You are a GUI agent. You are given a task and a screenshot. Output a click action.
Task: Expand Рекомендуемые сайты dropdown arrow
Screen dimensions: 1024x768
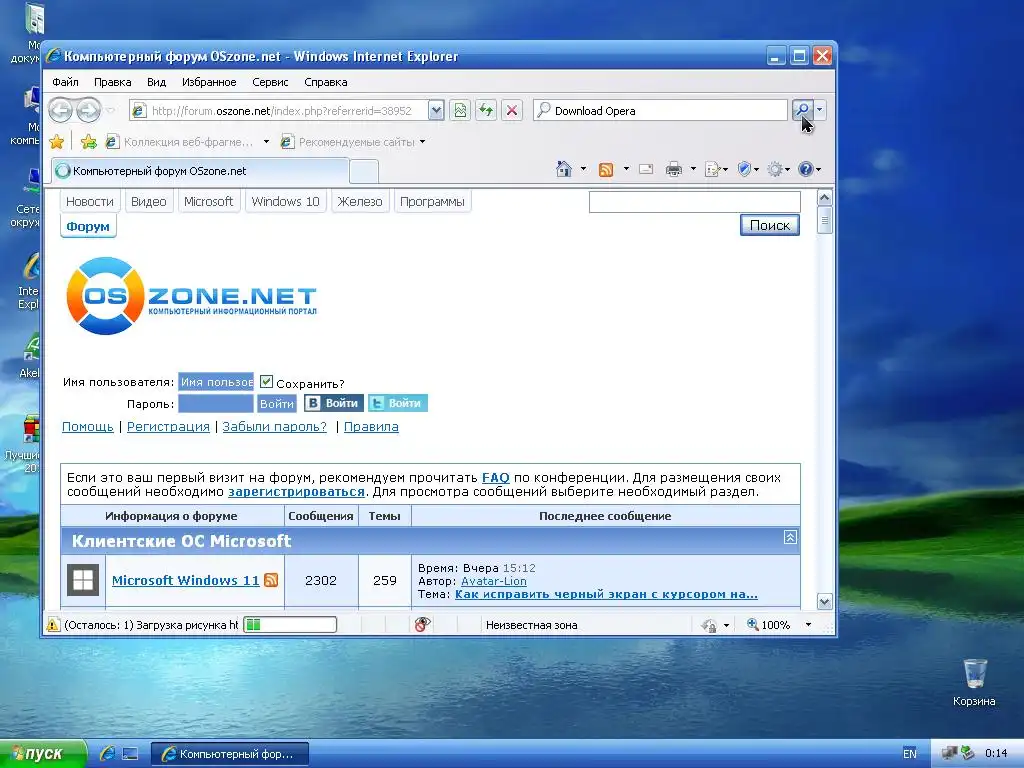coord(423,142)
